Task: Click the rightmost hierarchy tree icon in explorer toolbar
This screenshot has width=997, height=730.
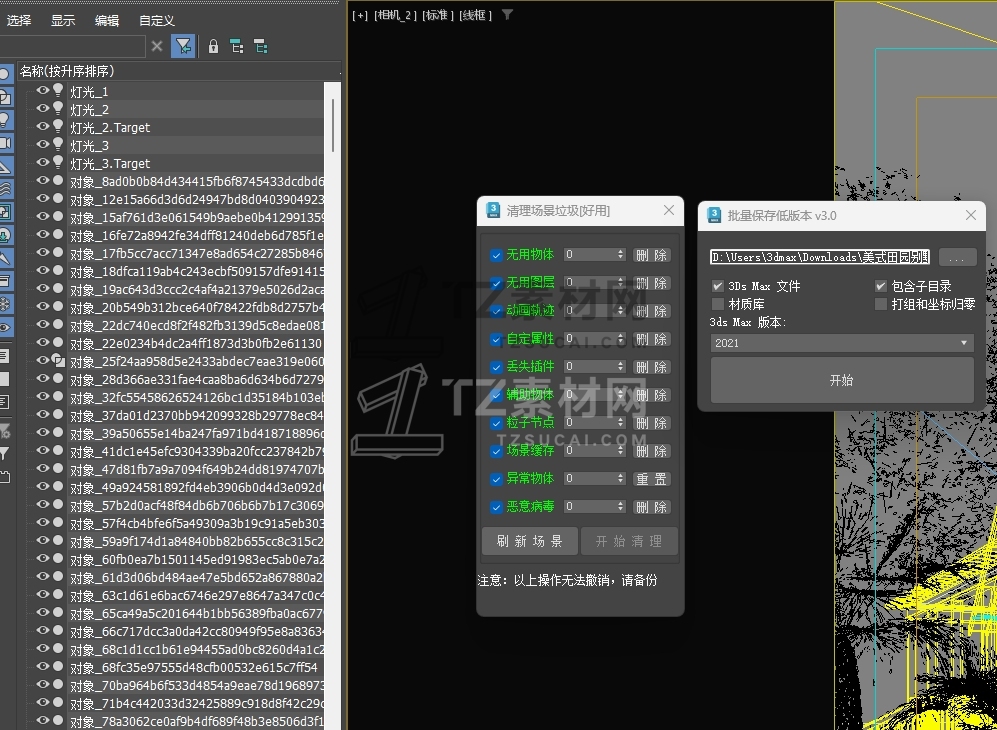Action: 260,46
